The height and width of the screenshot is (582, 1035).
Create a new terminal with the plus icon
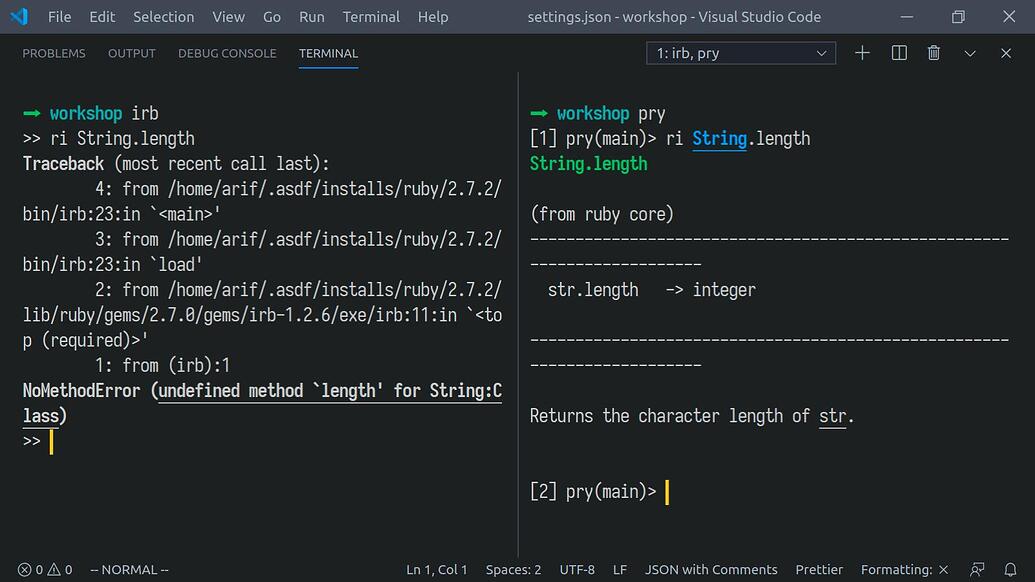pyautogui.click(x=862, y=53)
